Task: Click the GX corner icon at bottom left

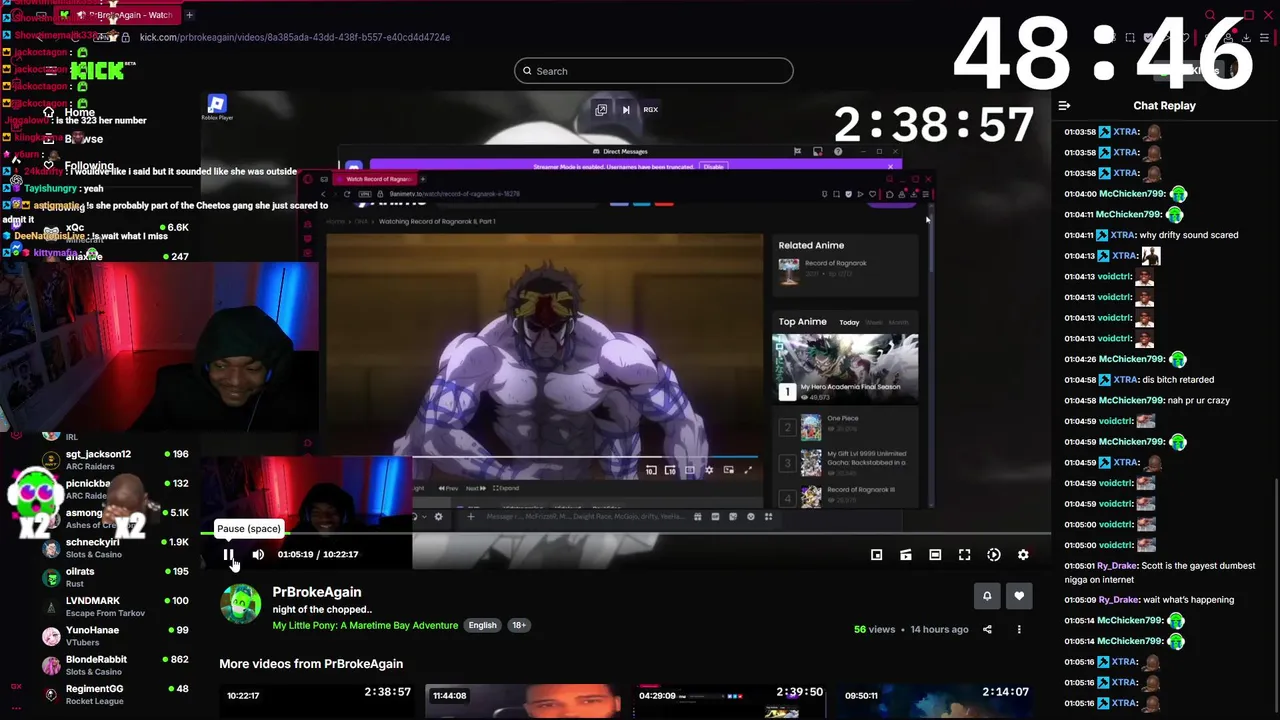Action: click(x=16, y=687)
